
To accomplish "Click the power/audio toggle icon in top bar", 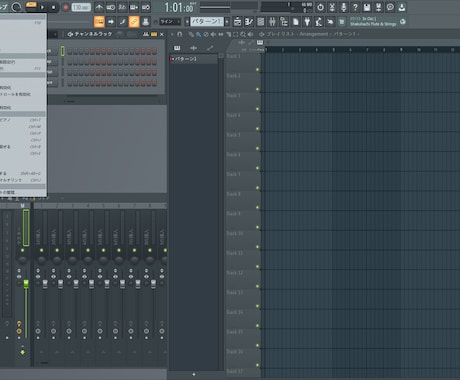I will pos(320,7).
